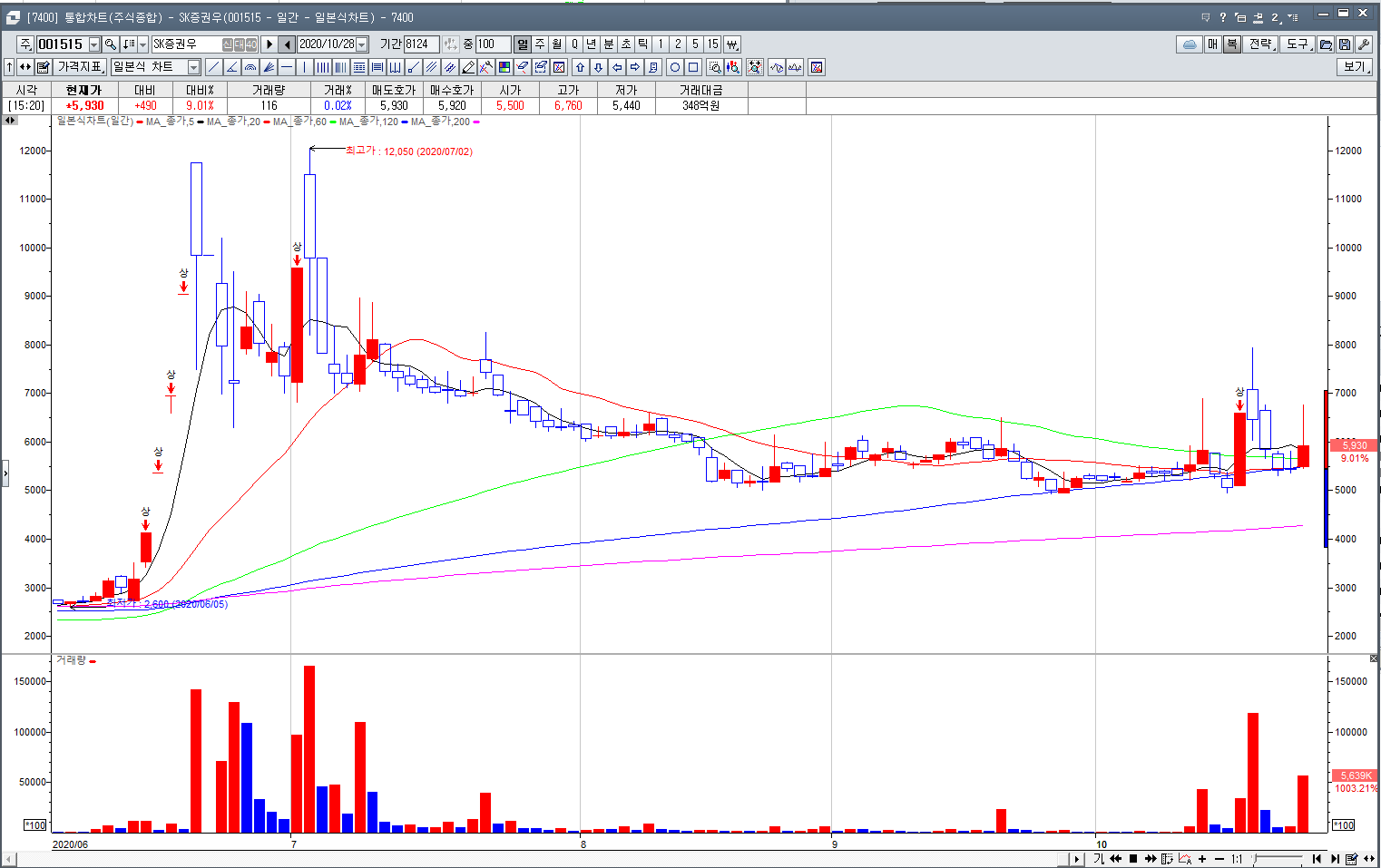
Task: Select the Fibonacci arc tool
Action: (250, 67)
